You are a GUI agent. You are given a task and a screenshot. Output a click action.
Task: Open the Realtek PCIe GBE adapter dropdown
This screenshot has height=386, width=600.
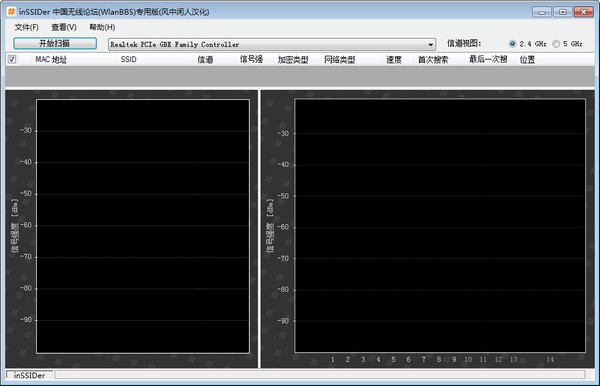pos(272,44)
